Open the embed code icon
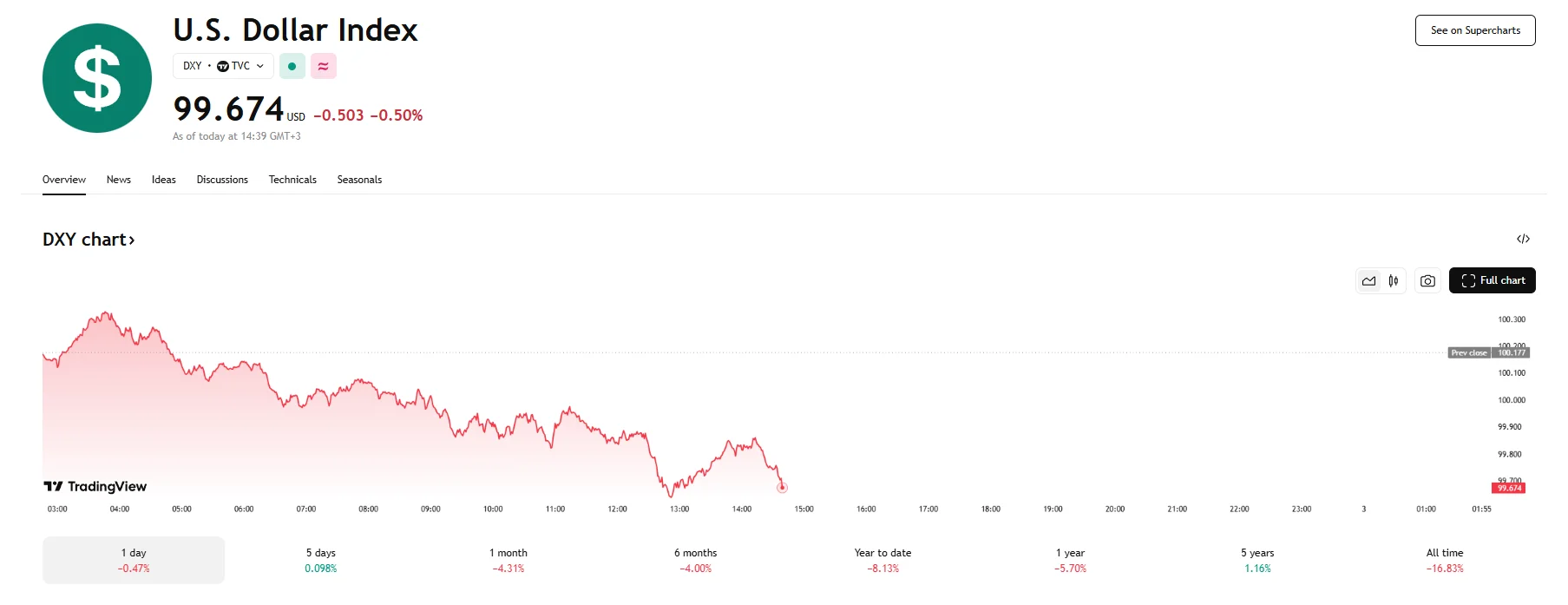This screenshot has width=1568, height=605. click(x=1523, y=239)
